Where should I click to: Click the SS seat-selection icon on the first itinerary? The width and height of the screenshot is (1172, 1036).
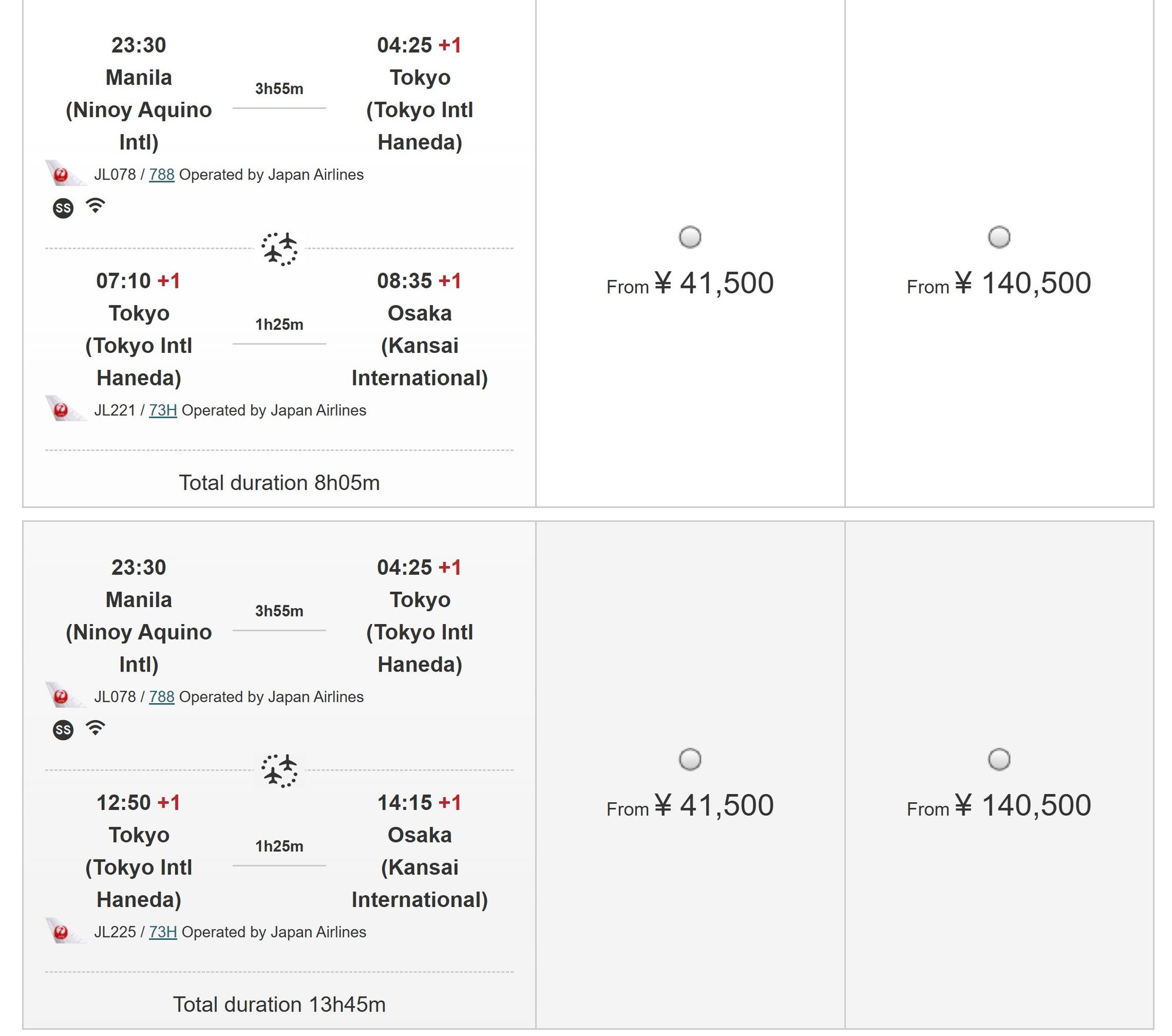(x=64, y=207)
